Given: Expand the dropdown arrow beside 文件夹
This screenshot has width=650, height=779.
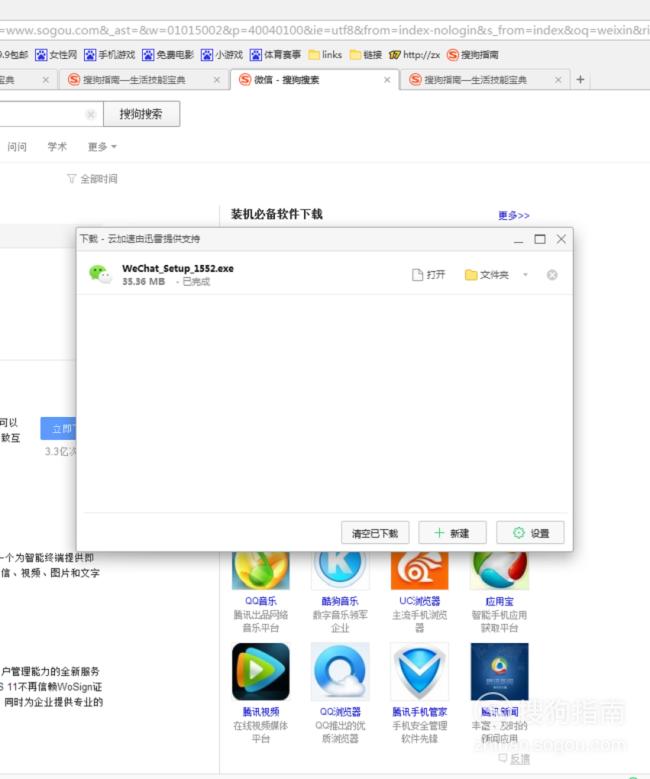Looking at the screenshot, I should coord(525,275).
